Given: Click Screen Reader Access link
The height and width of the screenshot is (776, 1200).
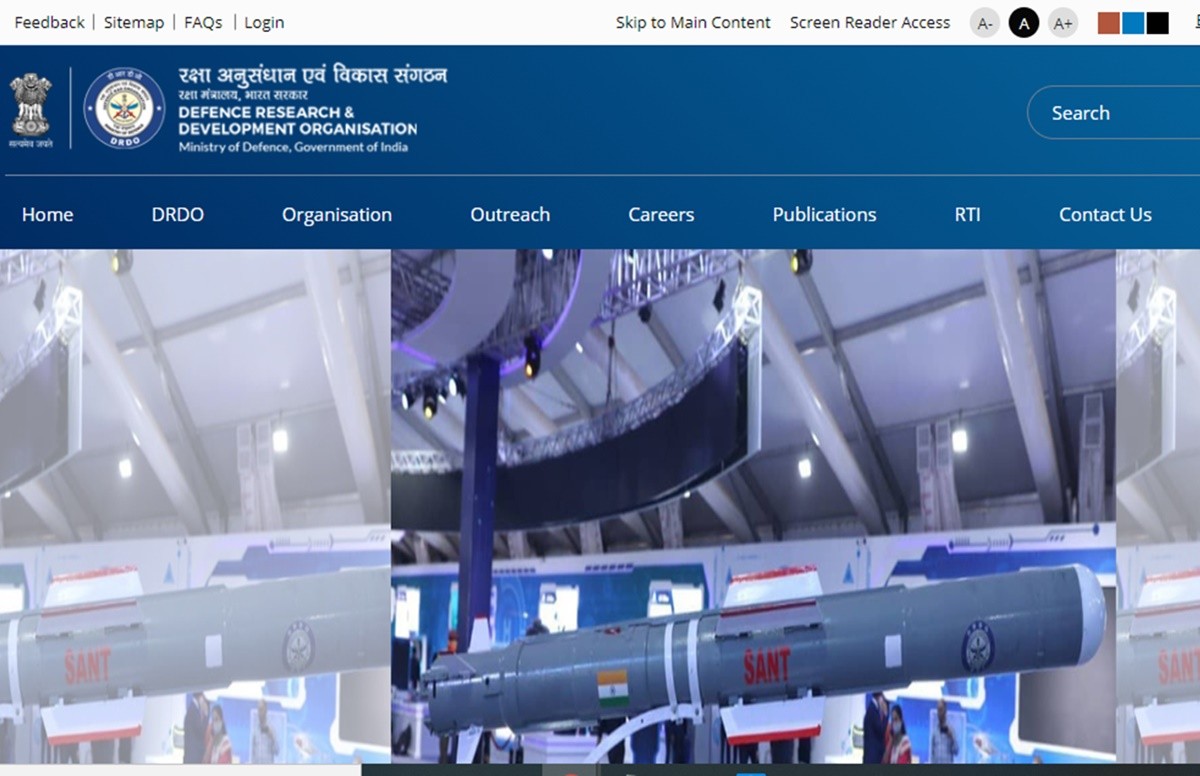Looking at the screenshot, I should coord(870,22).
